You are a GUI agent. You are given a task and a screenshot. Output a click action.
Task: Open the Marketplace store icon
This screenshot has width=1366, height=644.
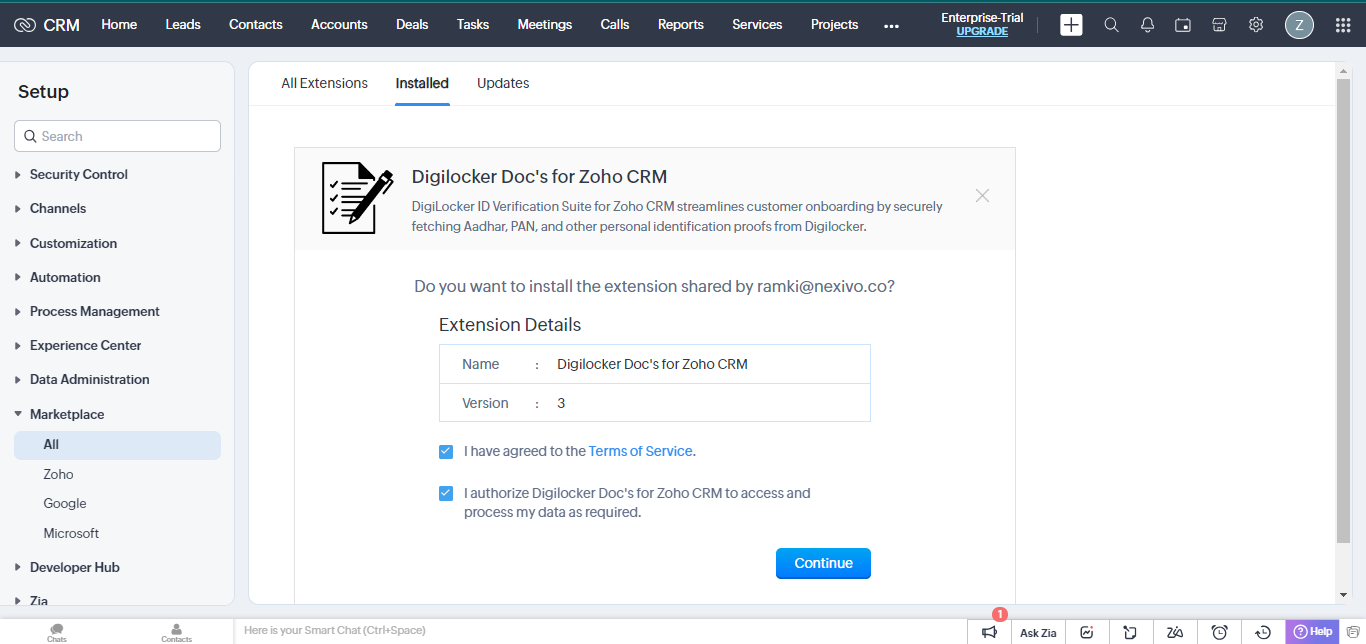coord(1219,25)
